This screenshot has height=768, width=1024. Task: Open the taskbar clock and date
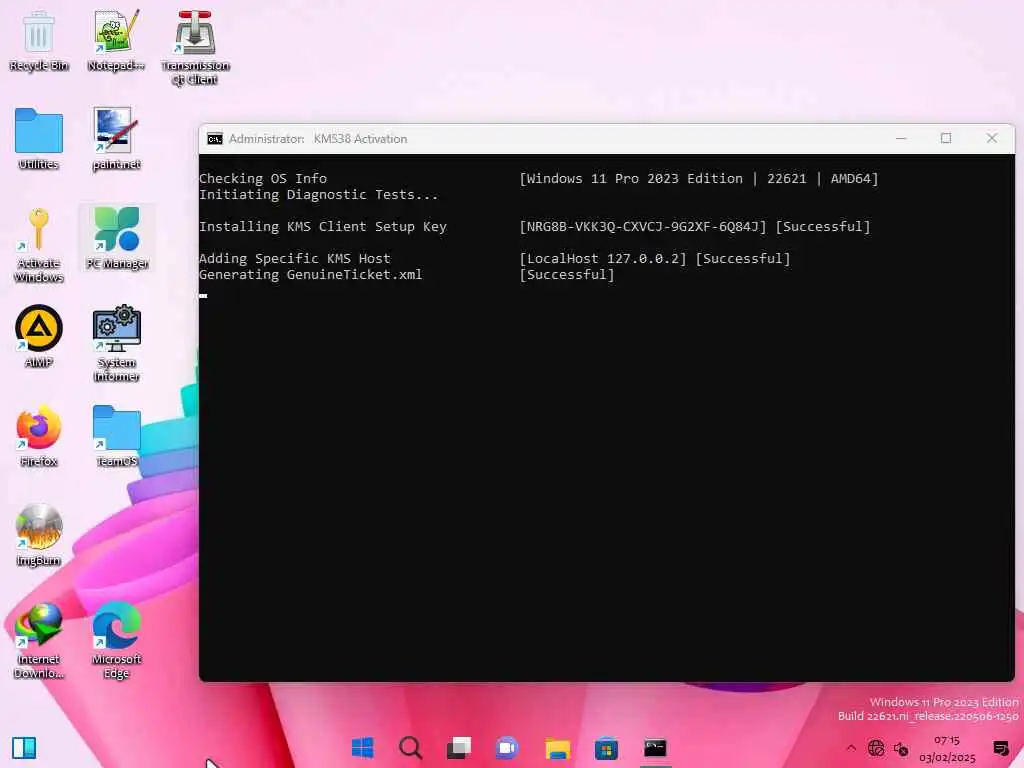947,748
